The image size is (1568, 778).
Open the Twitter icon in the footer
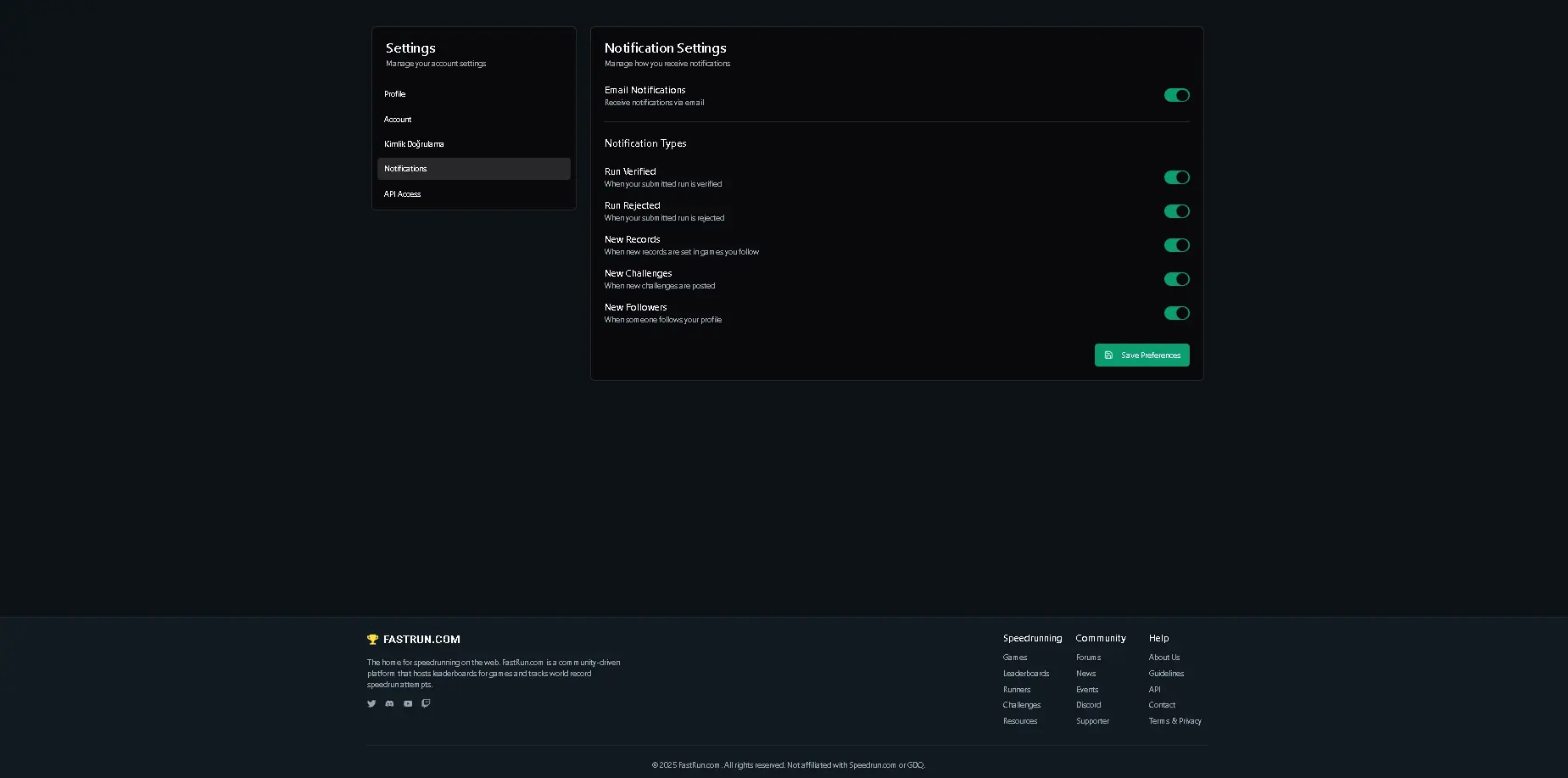pos(371,703)
